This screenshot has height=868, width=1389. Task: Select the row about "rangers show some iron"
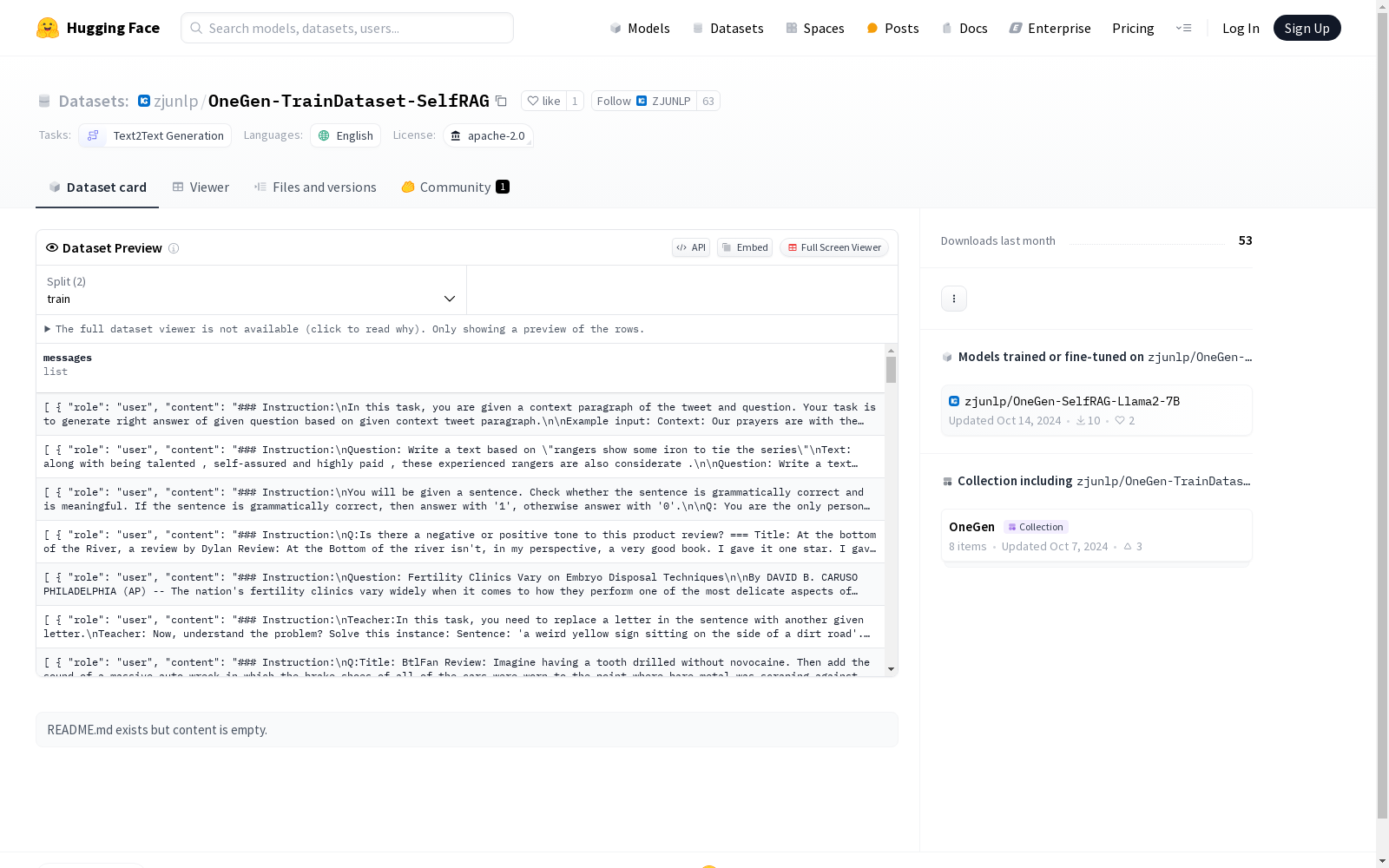pyautogui.click(x=460, y=457)
